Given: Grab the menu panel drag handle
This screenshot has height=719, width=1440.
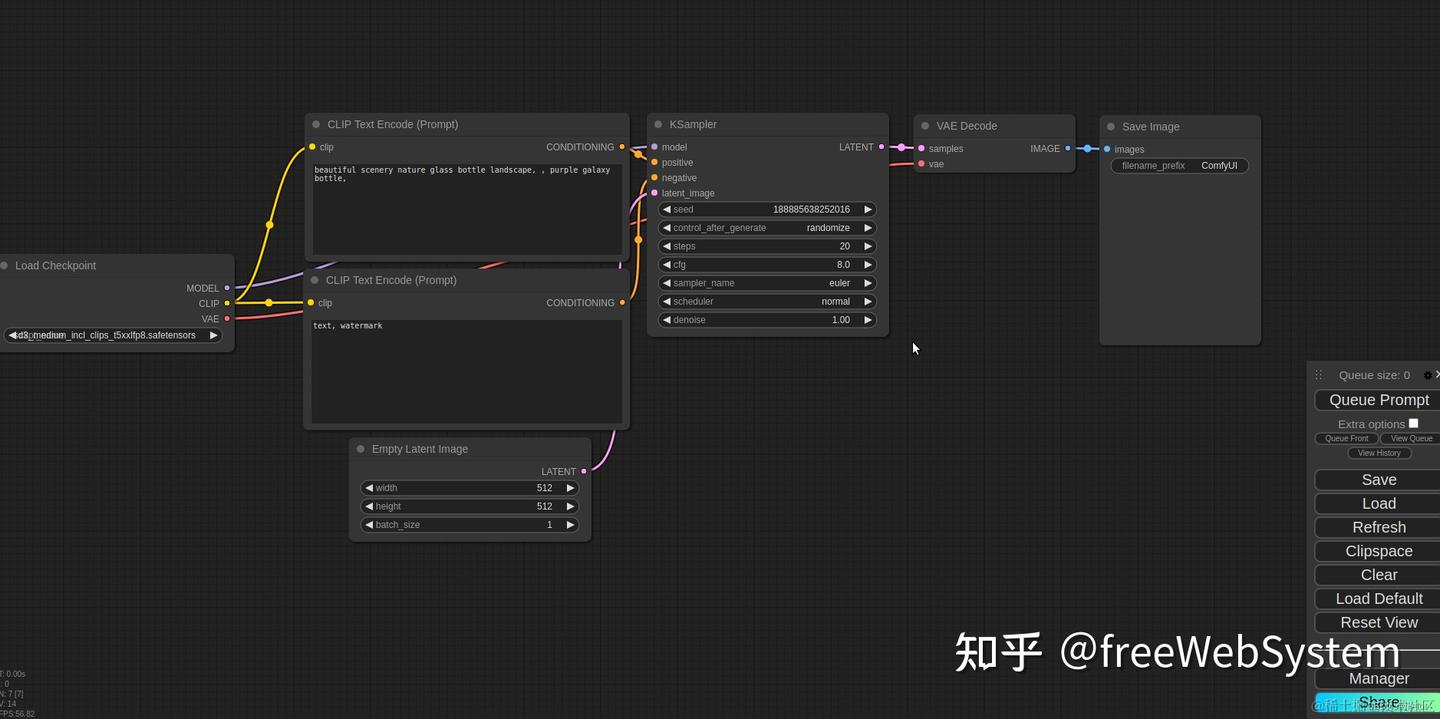Looking at the screenshot, I should [1318, 375].
